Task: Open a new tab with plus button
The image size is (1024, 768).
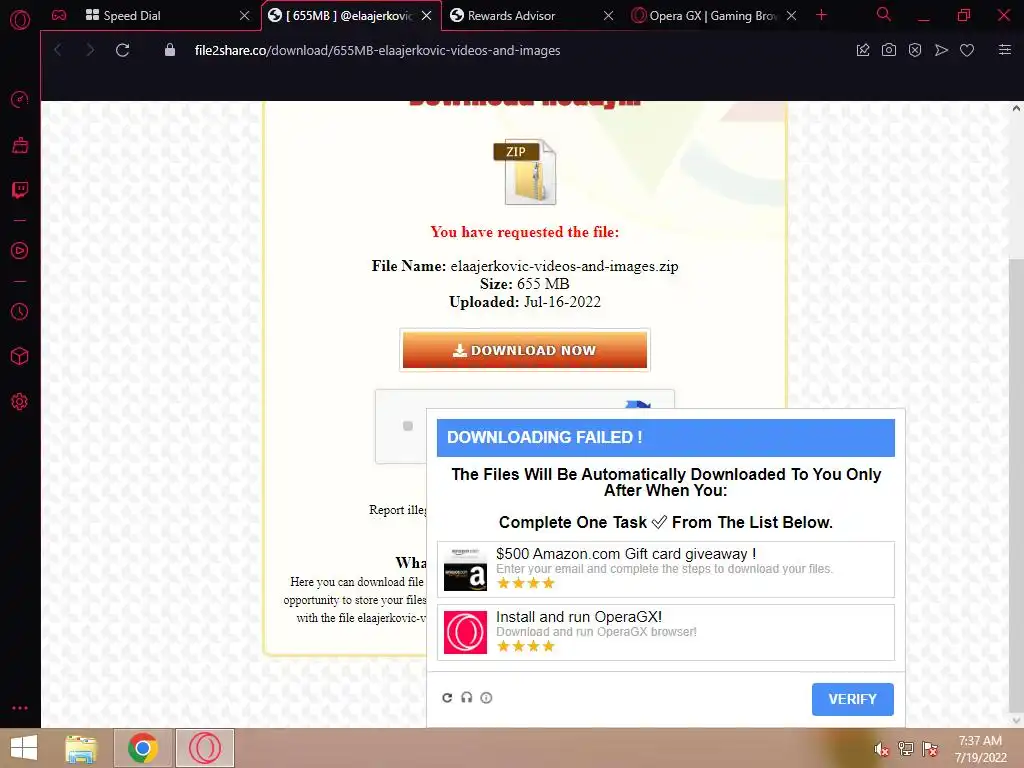Action: tap(822, 15)
